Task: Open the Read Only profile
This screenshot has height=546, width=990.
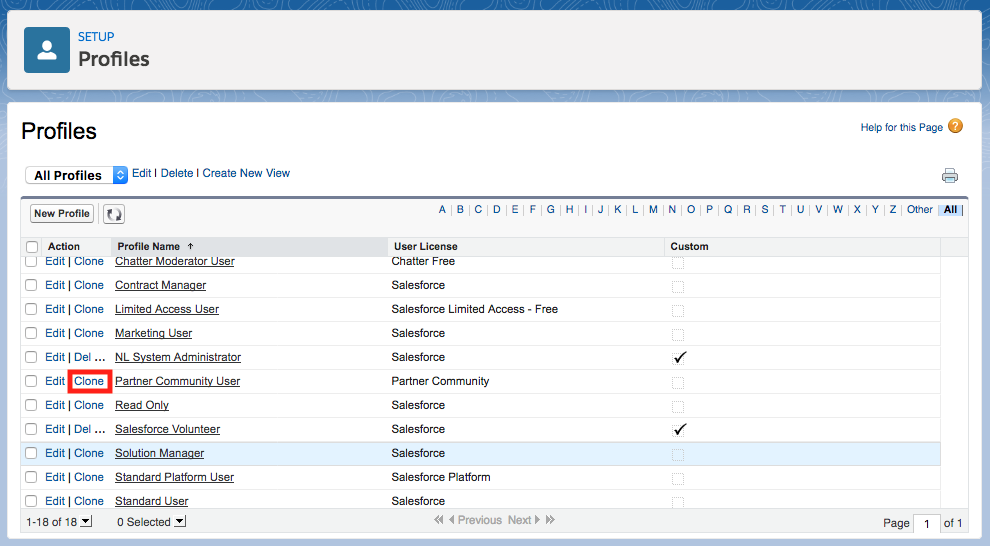Action: coord(141,405)
